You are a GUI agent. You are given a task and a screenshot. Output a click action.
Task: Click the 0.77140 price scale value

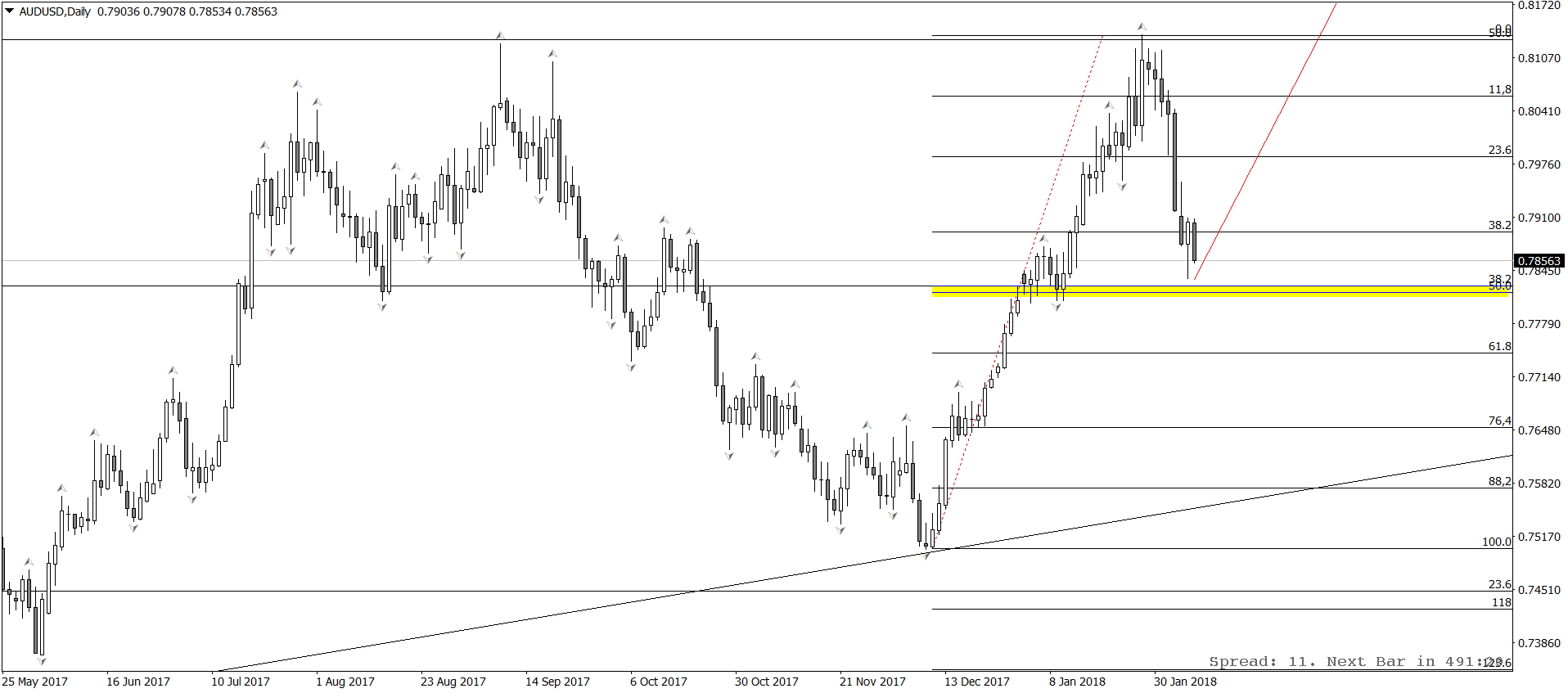coord(1539,377)
